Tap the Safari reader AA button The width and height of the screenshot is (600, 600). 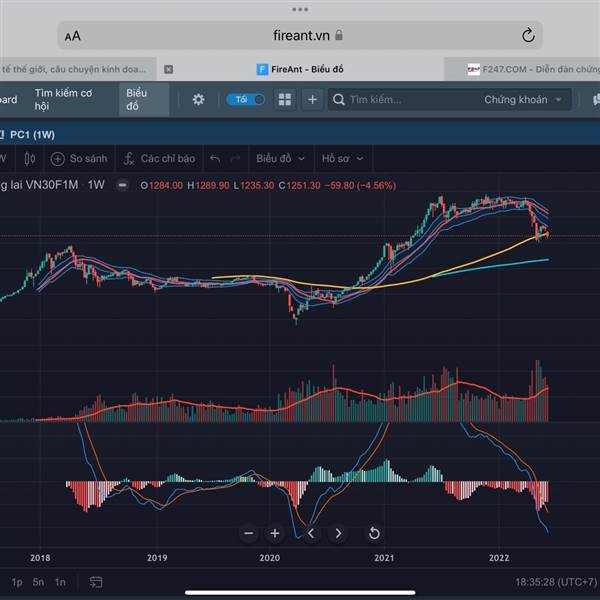(x=73, y=36)
